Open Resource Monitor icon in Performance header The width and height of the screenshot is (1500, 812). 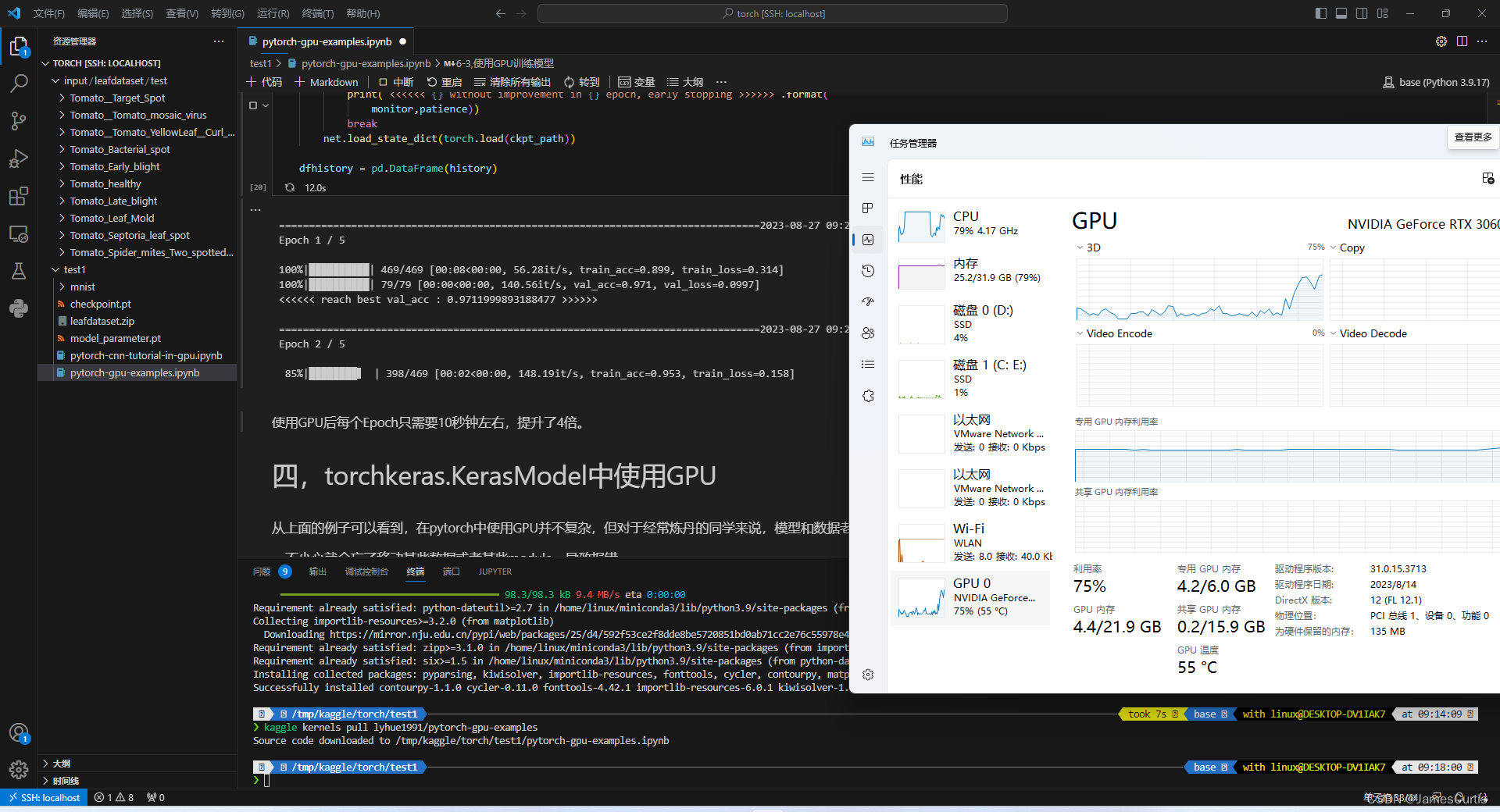(1487, 179)
